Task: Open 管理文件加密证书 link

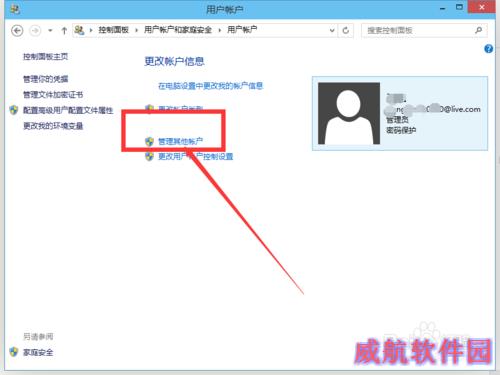Action: pos(53,95)
